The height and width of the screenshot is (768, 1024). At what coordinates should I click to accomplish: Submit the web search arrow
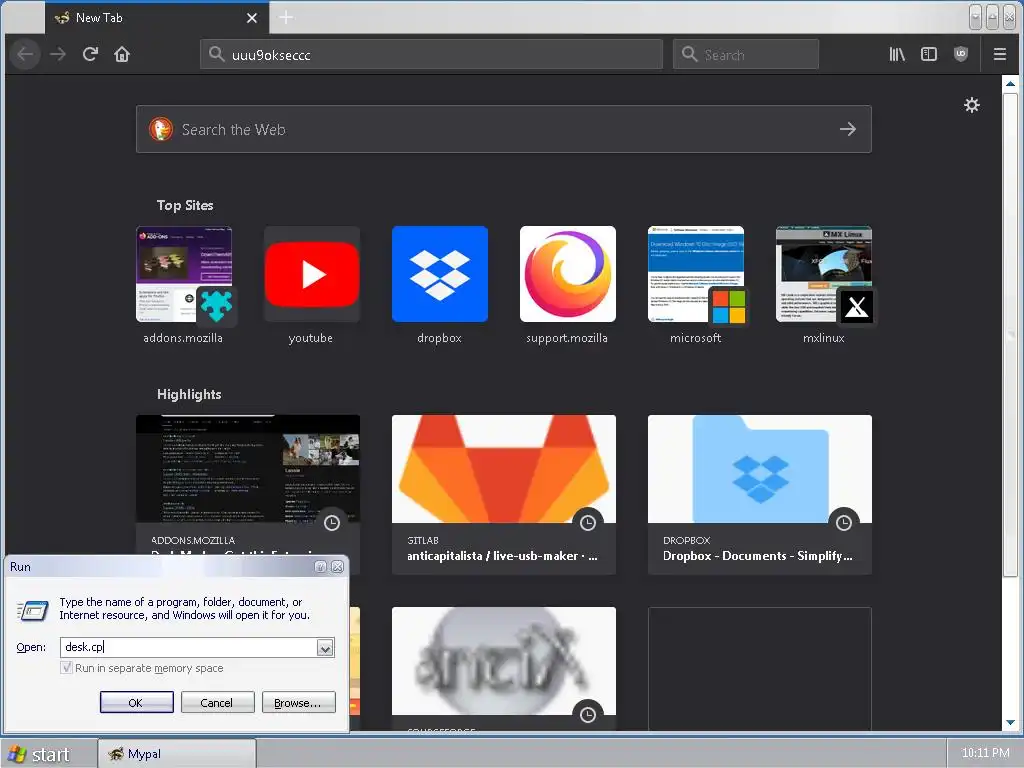848,129
